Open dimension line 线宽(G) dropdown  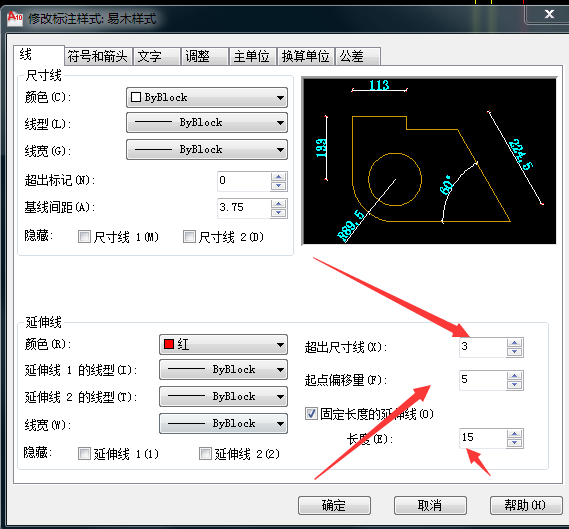pyautogui.click(x=207, y=149)
